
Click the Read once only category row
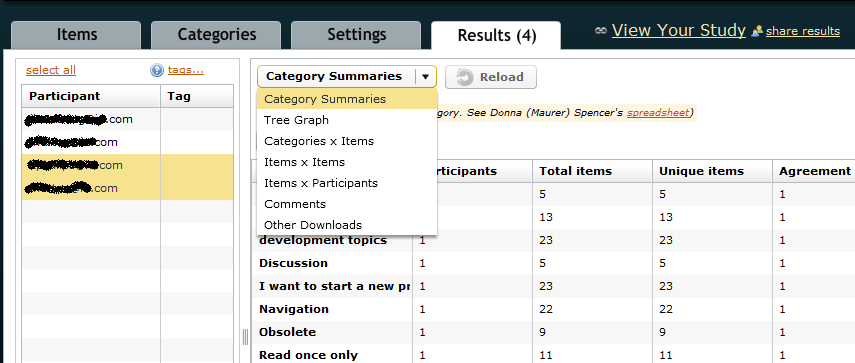[x=553, y=355]
